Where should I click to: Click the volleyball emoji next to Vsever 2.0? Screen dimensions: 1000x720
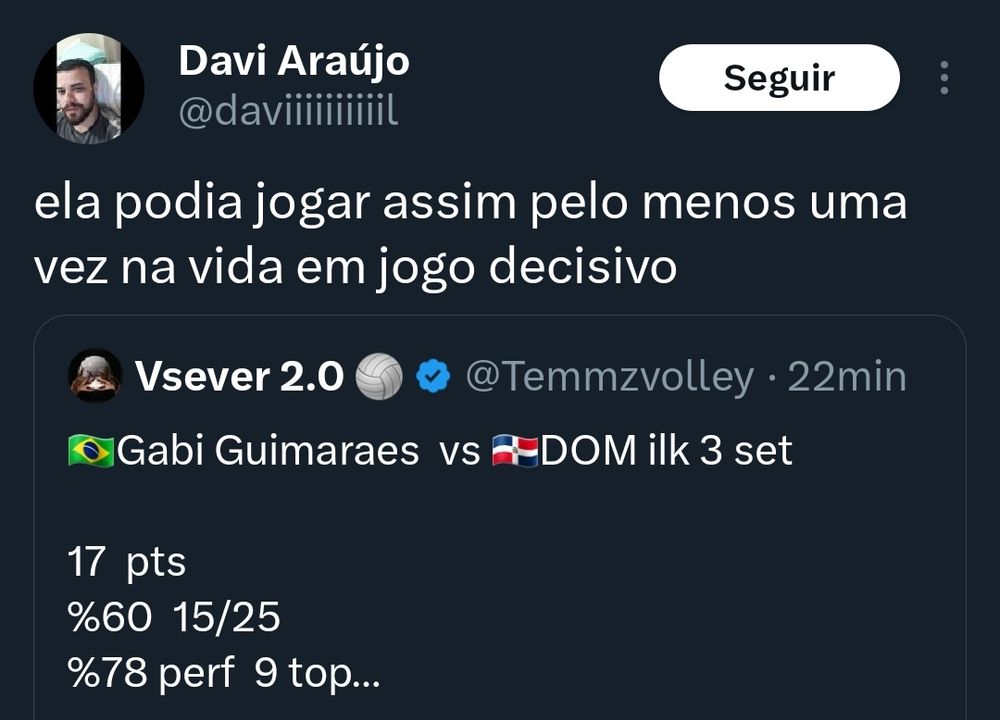coord(379,377)
